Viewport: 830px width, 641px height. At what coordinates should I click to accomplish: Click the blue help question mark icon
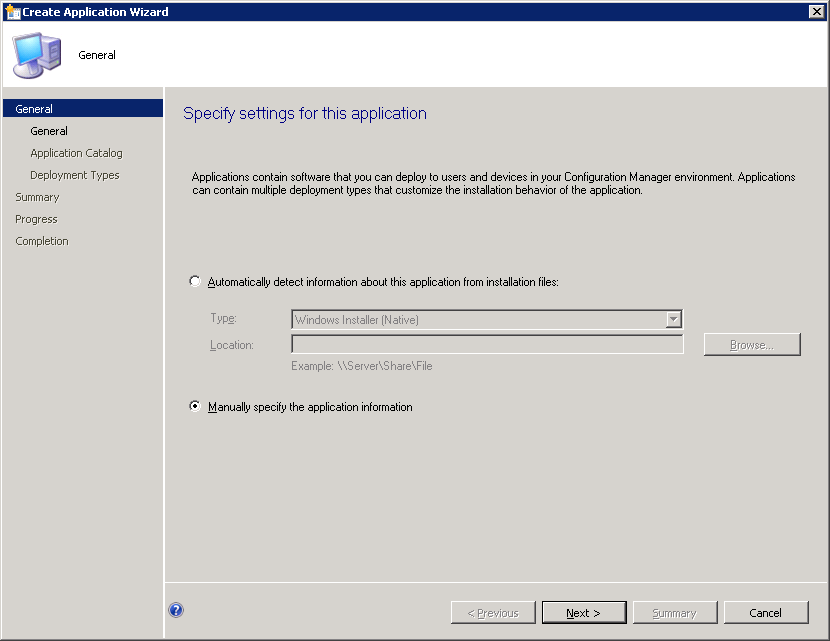click(176, 611)
